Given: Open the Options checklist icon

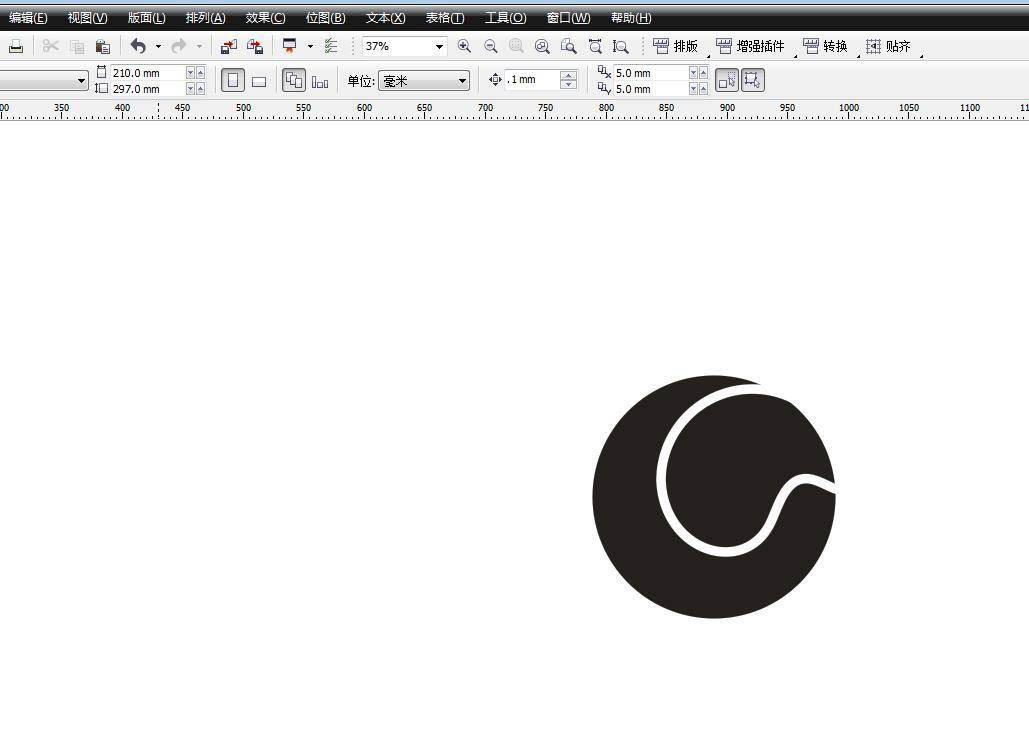Looking at the screenshot, I should (331, 46).
